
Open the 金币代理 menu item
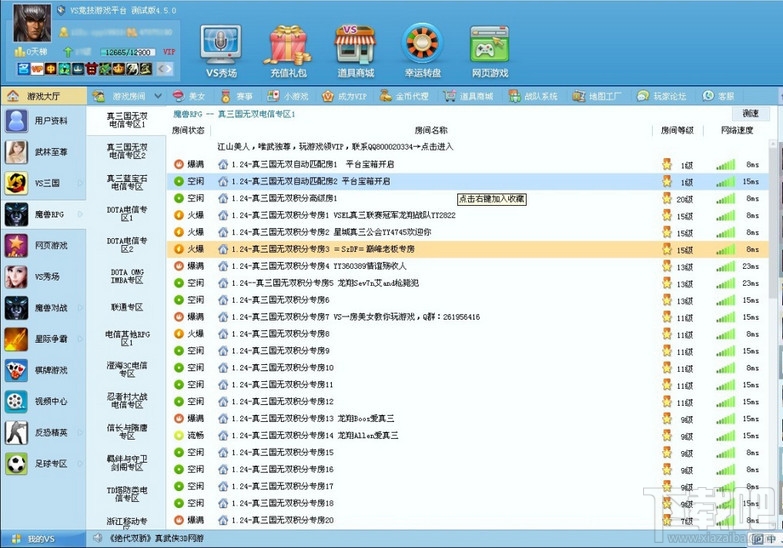[x=404, y=96]
